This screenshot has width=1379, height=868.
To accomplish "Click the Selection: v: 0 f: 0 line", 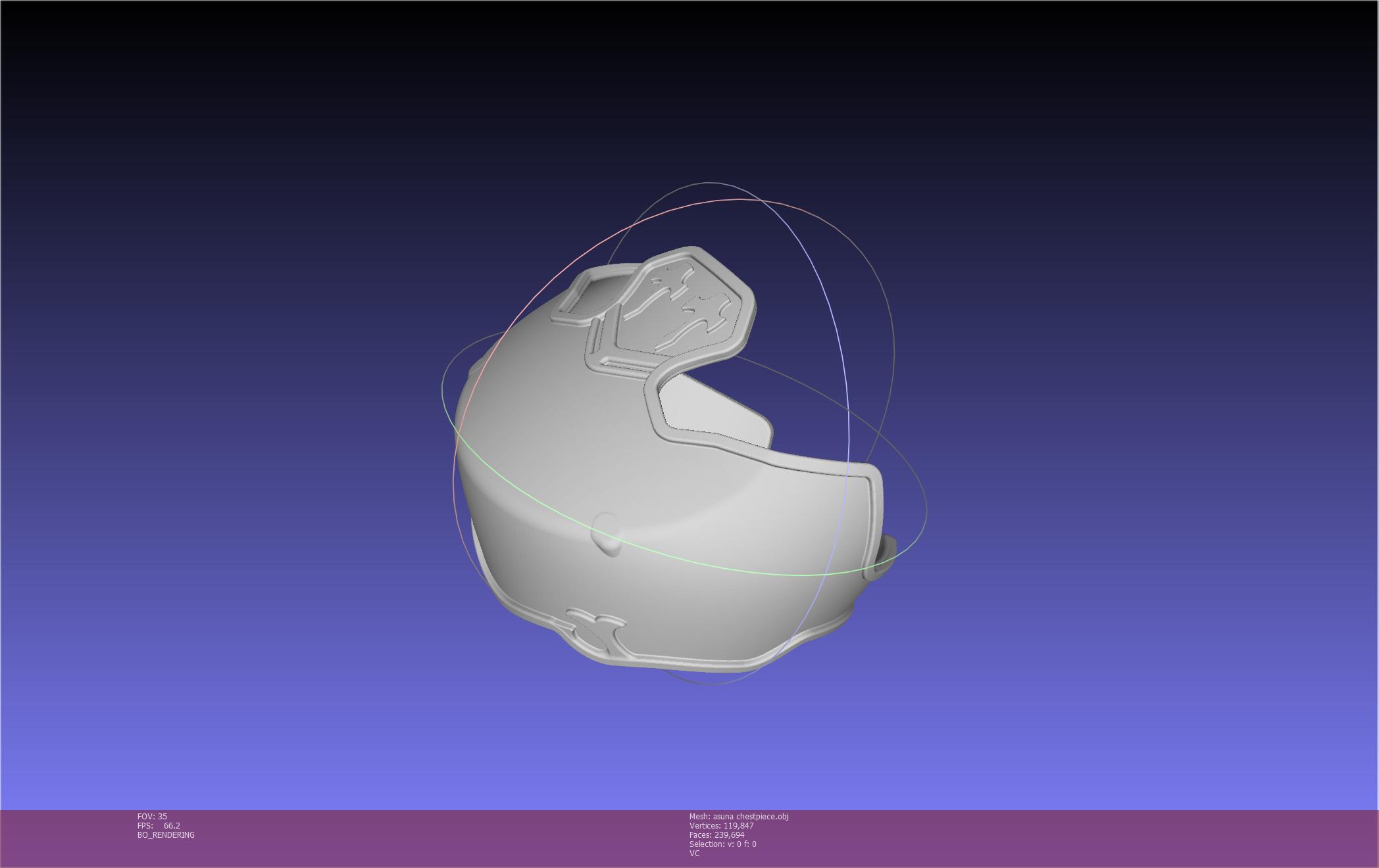I will pyautogui.click(x=722, y=844).
